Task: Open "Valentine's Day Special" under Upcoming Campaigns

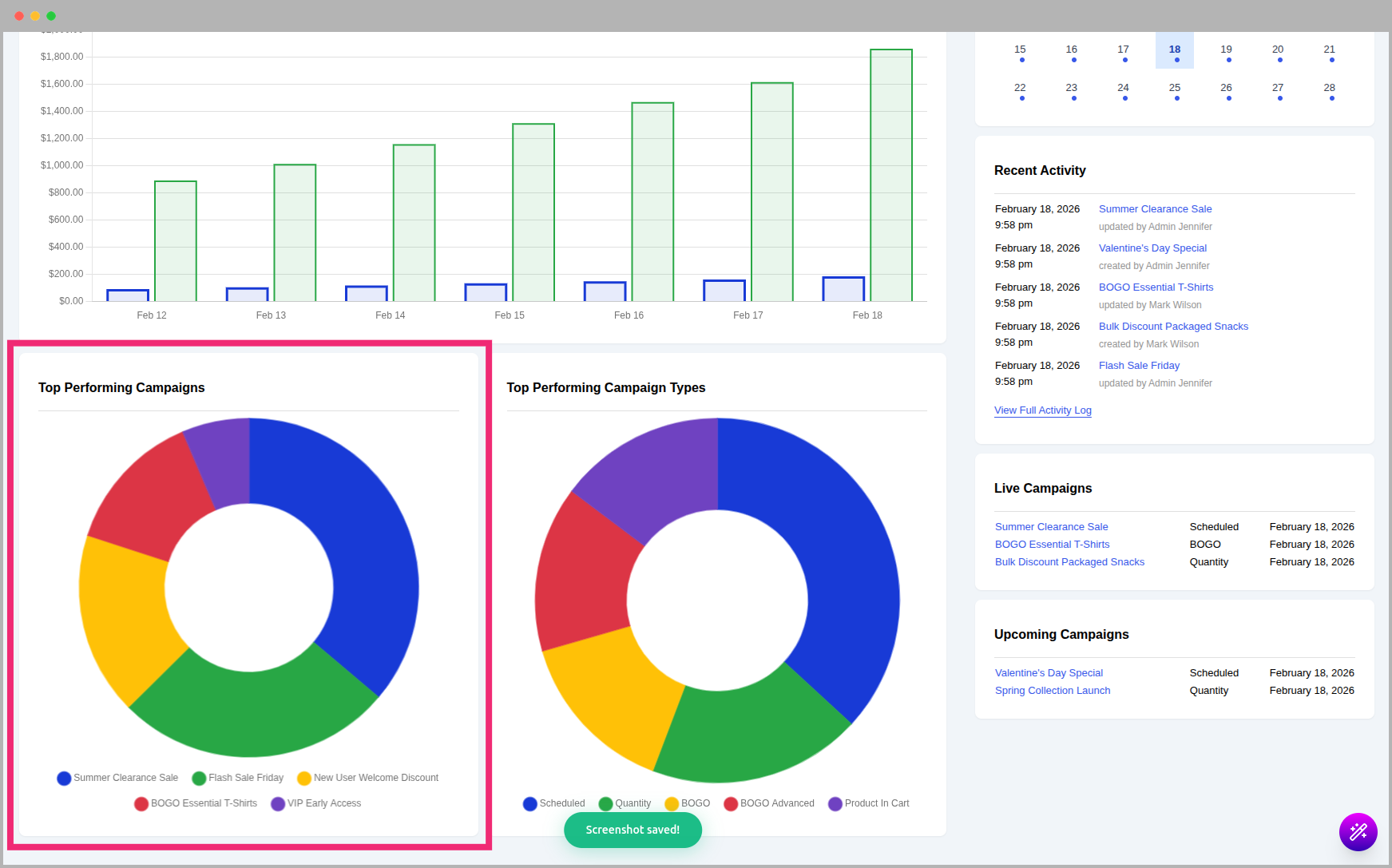Action: pos(1049,672)
